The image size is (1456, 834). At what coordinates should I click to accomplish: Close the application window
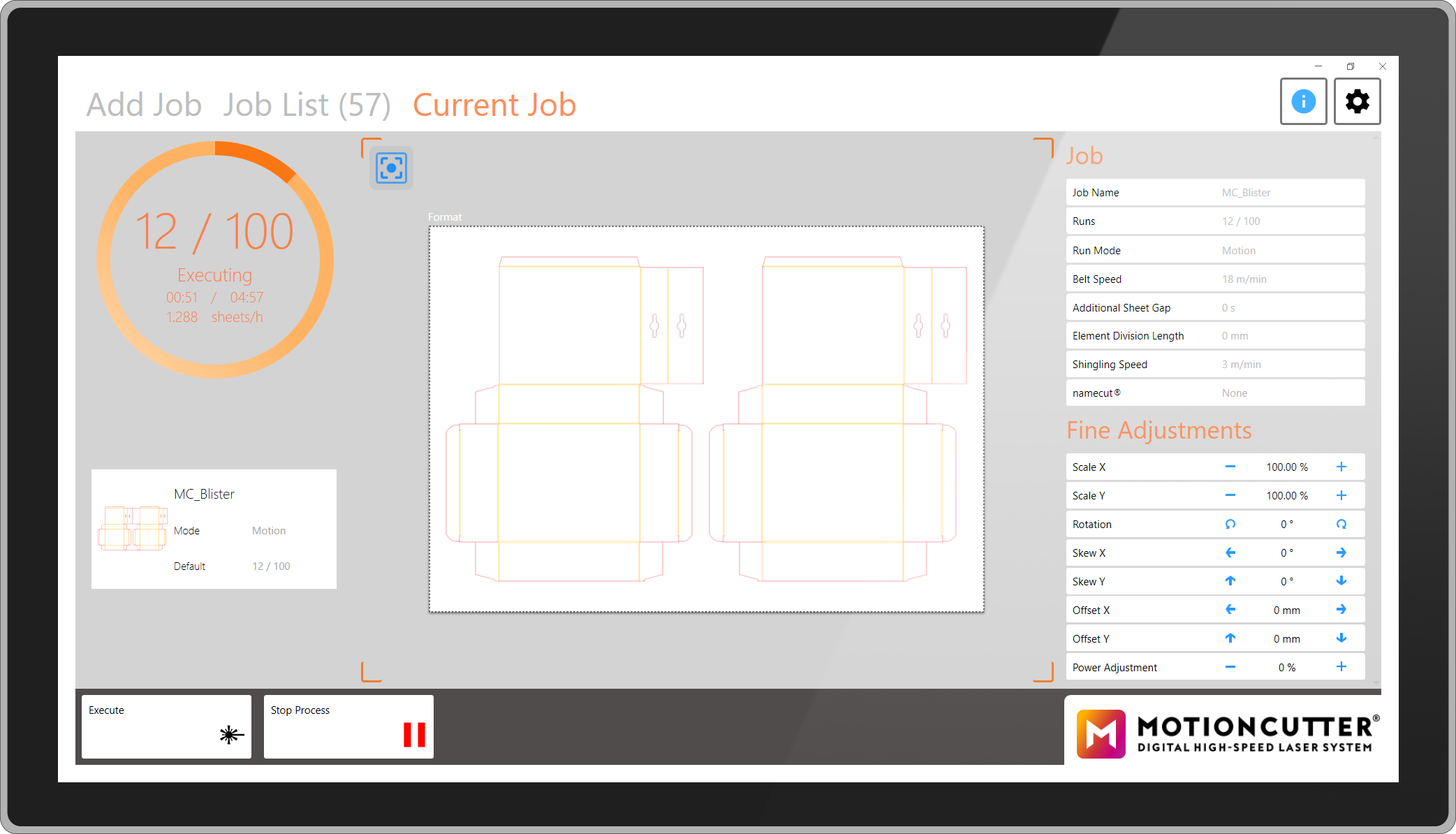point(1383,66)
